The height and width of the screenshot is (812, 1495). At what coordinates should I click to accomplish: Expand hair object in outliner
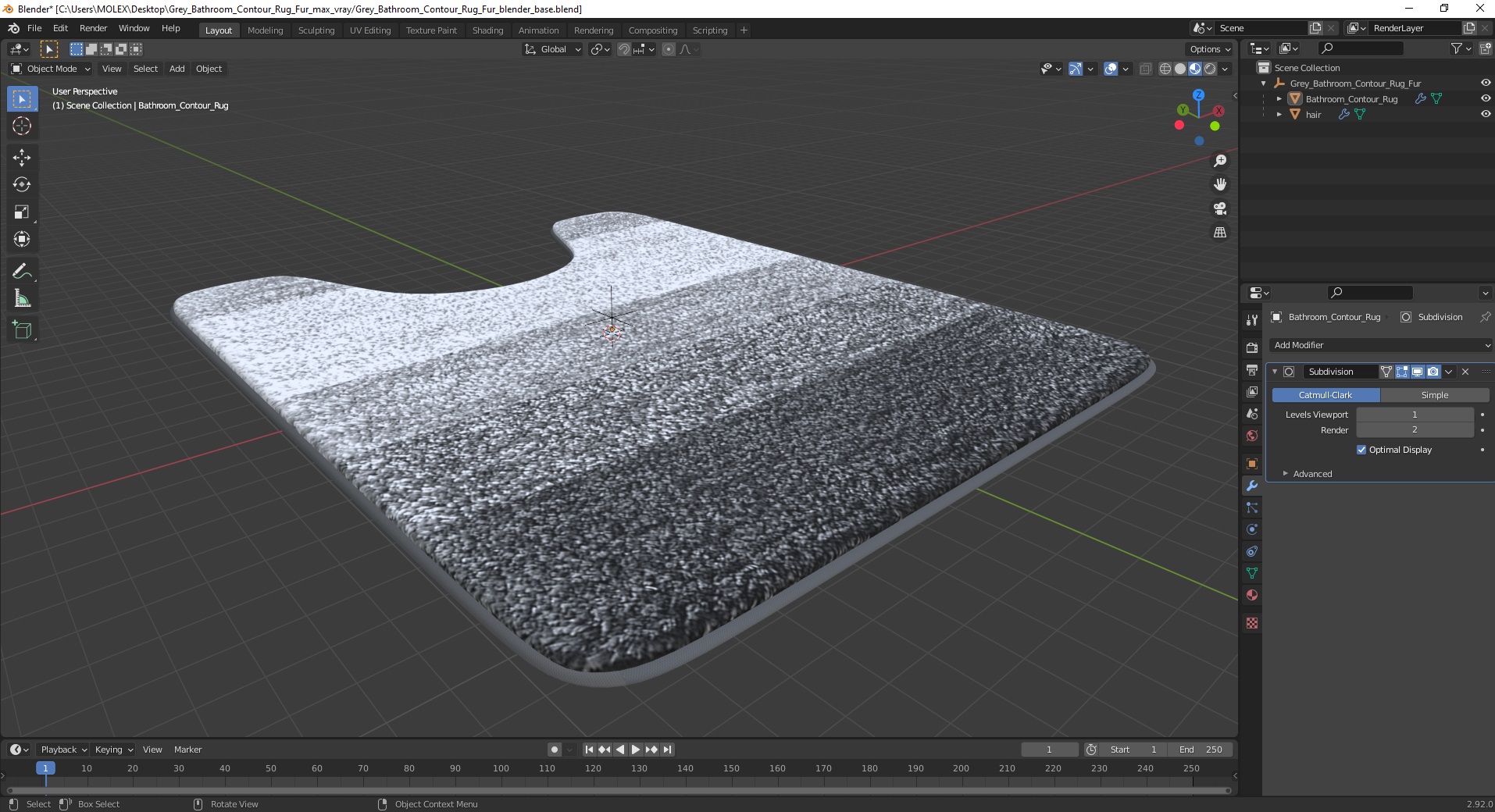(1279, 115)
